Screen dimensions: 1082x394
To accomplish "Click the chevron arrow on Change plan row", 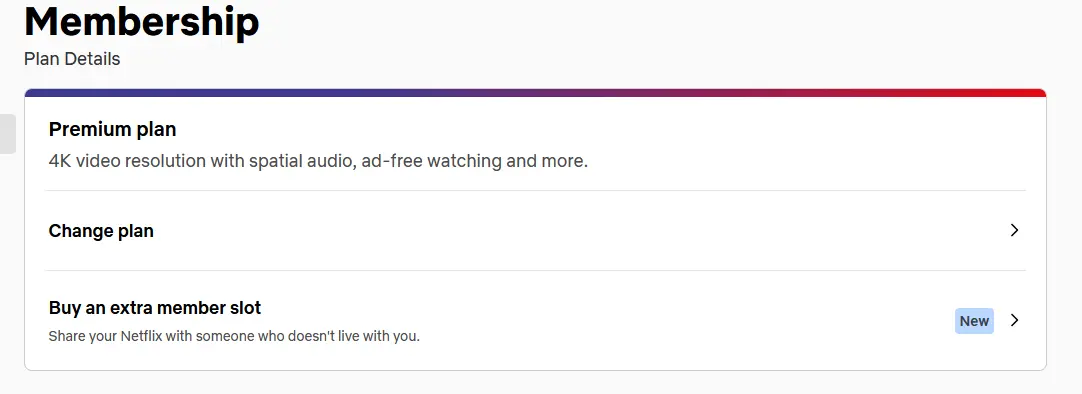I will [1014, 230].
